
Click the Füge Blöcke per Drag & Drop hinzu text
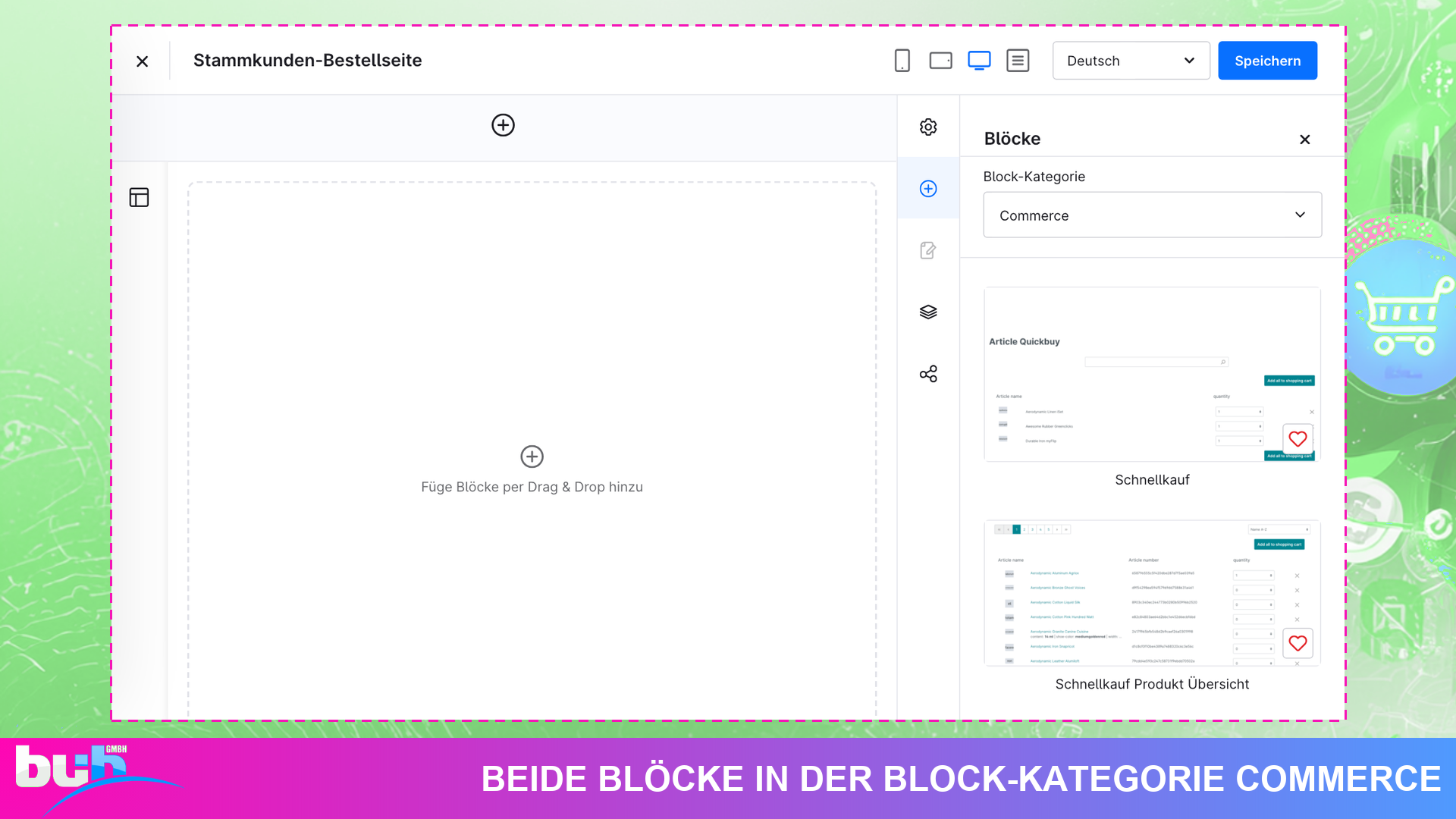(532, 487)
